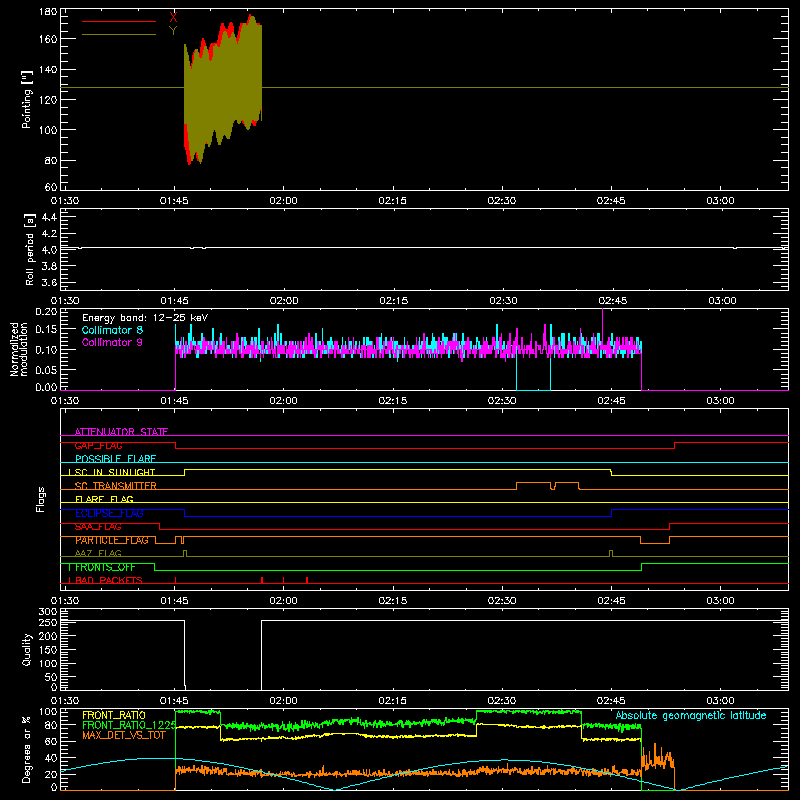Click the 02:00 tick label below Pointing plot
Image resolution: width=800 pixels, height=800 pixels.
(283, 201)
